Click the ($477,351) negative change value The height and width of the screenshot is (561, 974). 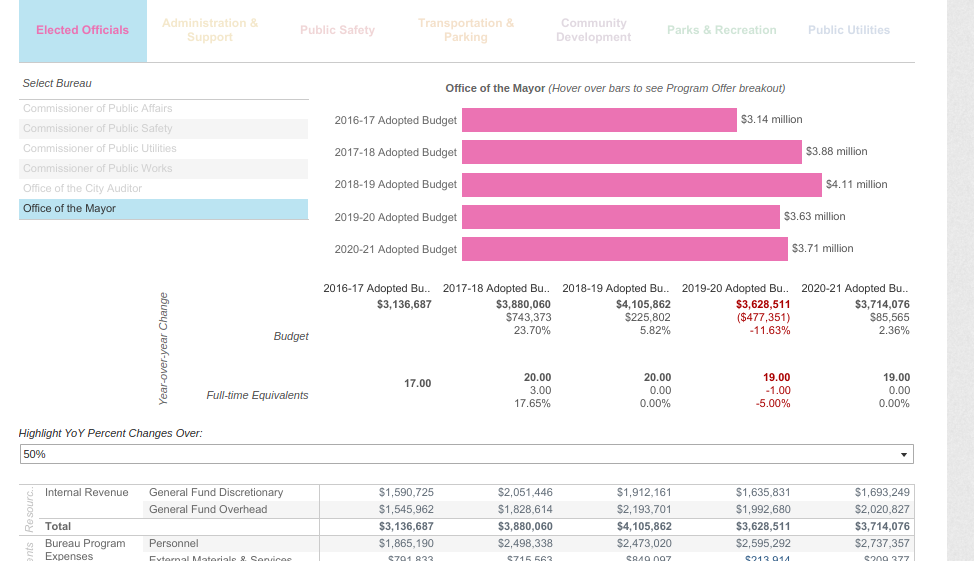point(763,317)
